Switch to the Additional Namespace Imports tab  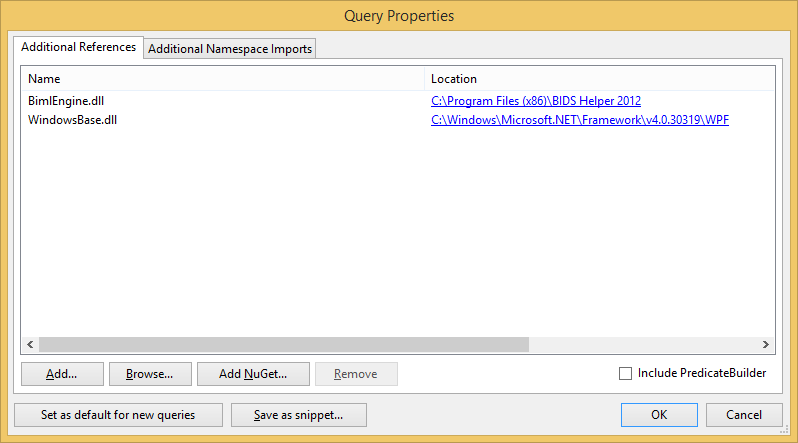(x=230, y=49)
